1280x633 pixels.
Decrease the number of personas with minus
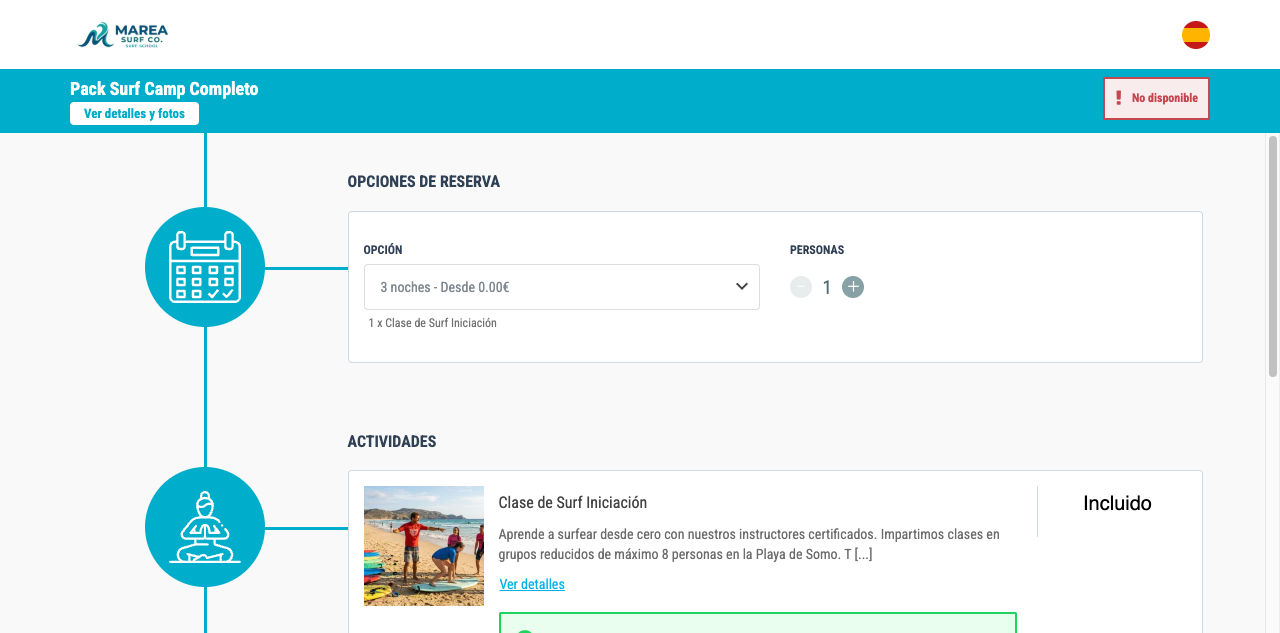coord(801,287)
